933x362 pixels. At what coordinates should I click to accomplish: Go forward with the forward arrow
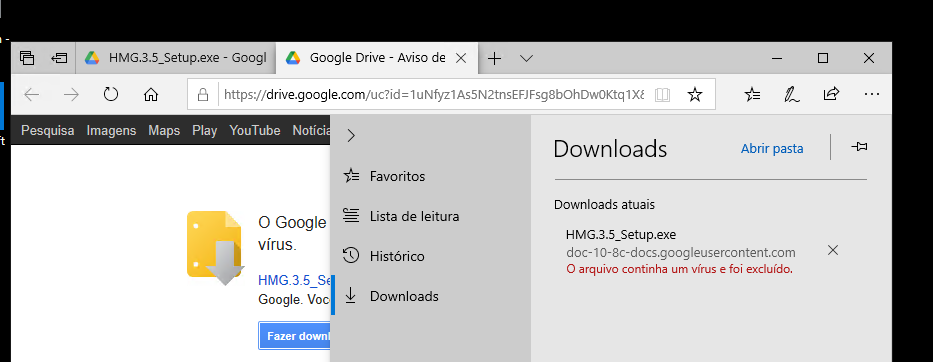(71, 95)
